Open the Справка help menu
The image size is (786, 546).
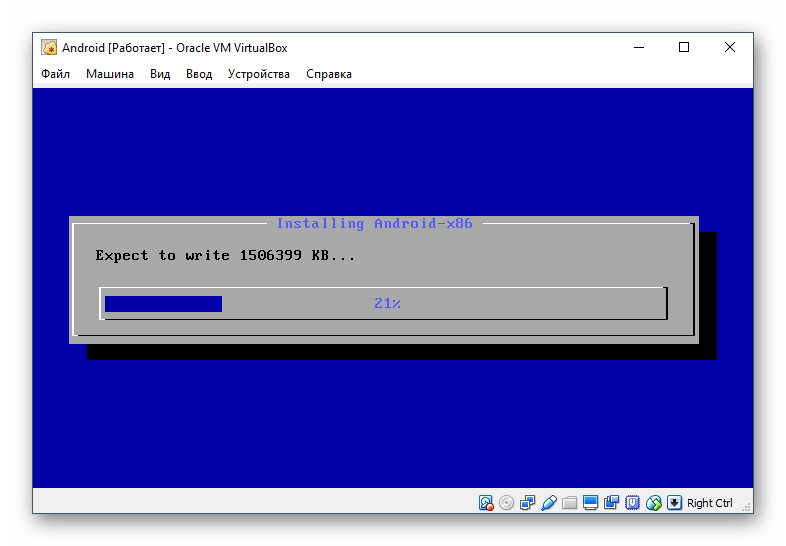(329, 74)
